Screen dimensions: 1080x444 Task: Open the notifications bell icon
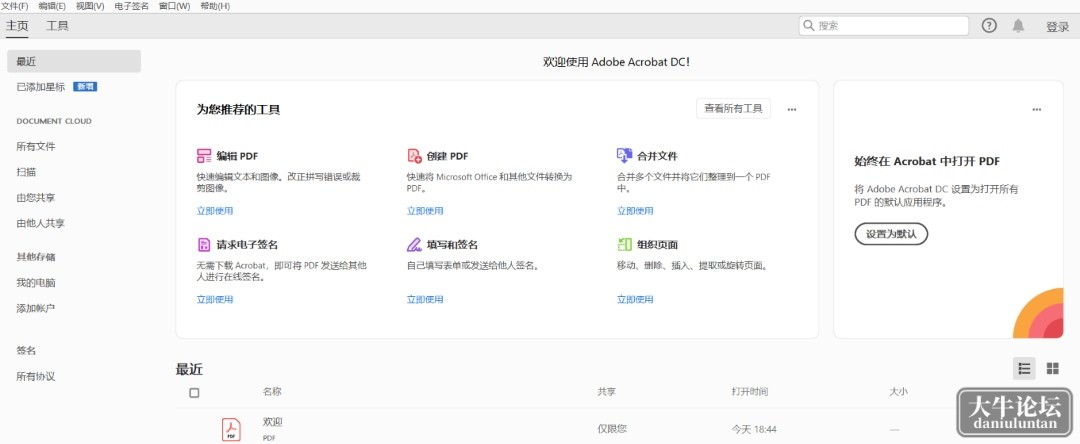[1018, 26]
